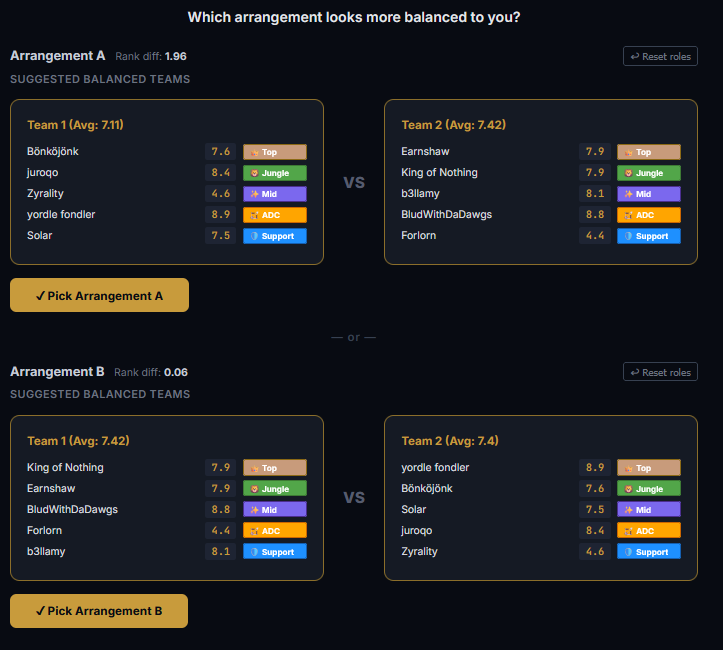Image resolution: width=723 pixels, height=650 pixels.
Task: Reset roles for Arrangement A
Action: [x=660, y=56]
